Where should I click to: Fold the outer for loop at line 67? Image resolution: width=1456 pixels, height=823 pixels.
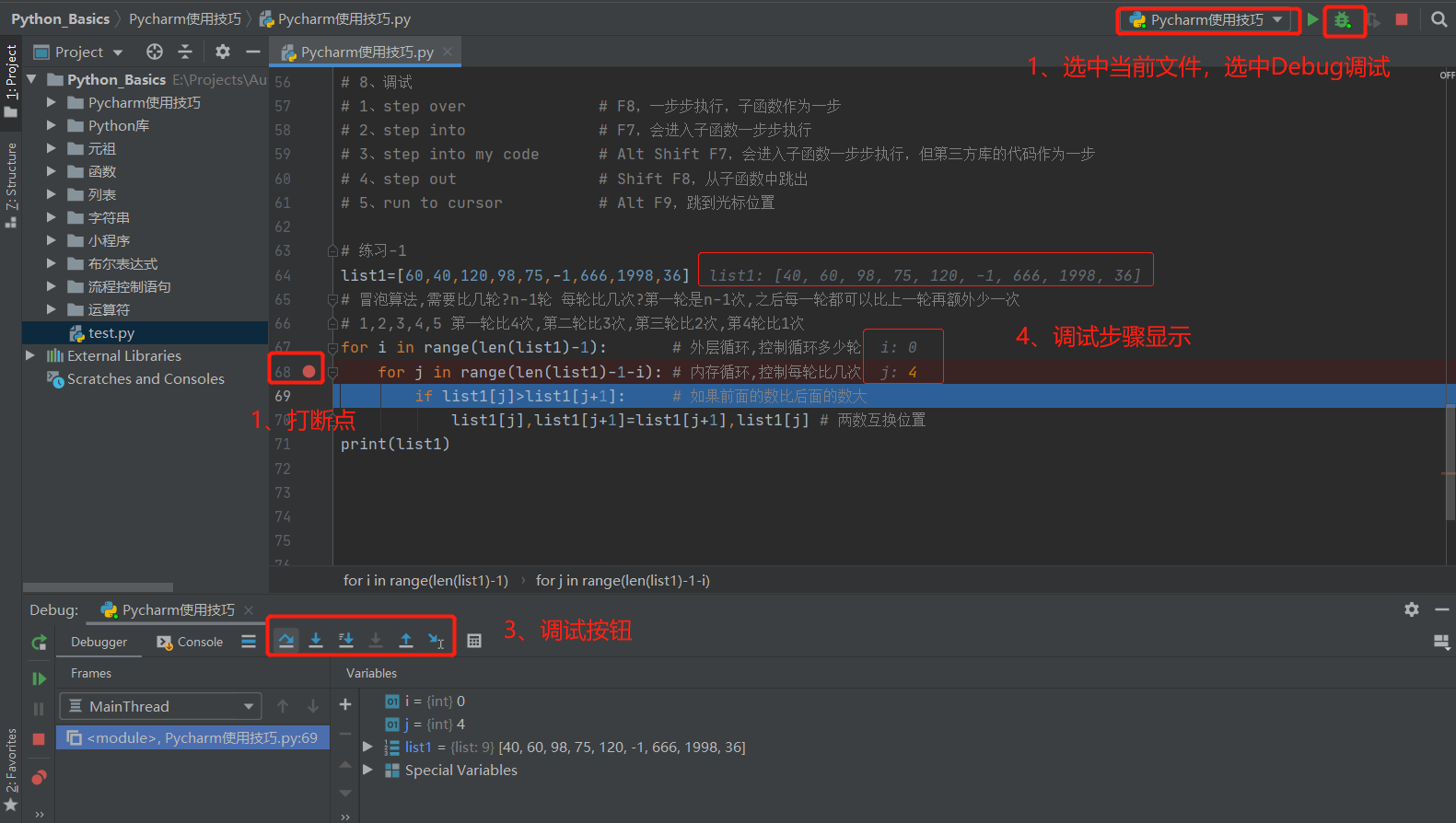tap(332, 348)
